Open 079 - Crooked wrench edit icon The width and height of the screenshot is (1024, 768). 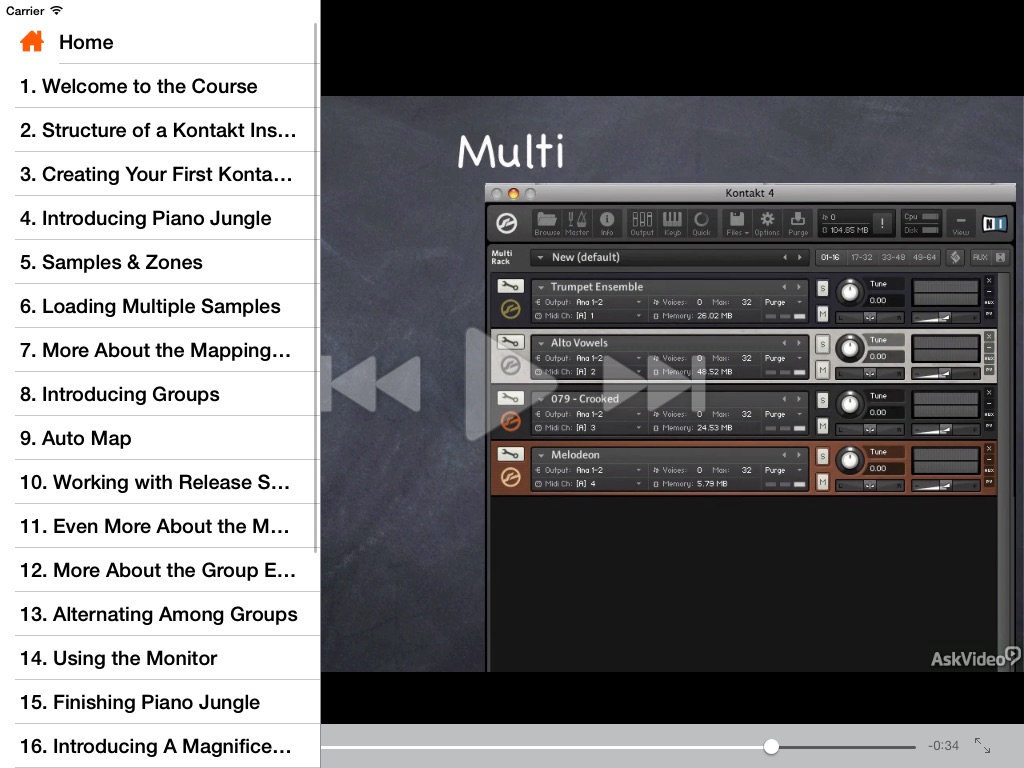tap(510, 398)
